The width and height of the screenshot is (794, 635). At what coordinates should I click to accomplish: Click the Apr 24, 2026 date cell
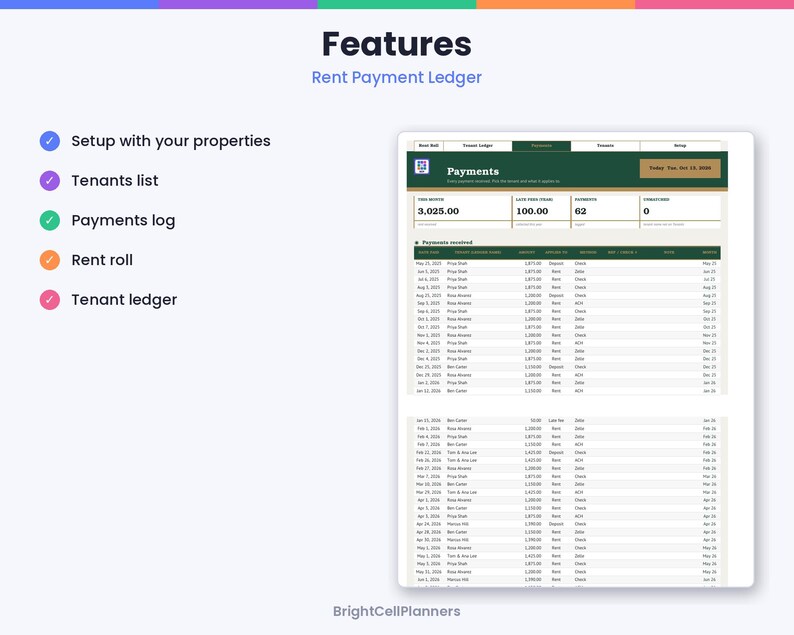428,524
